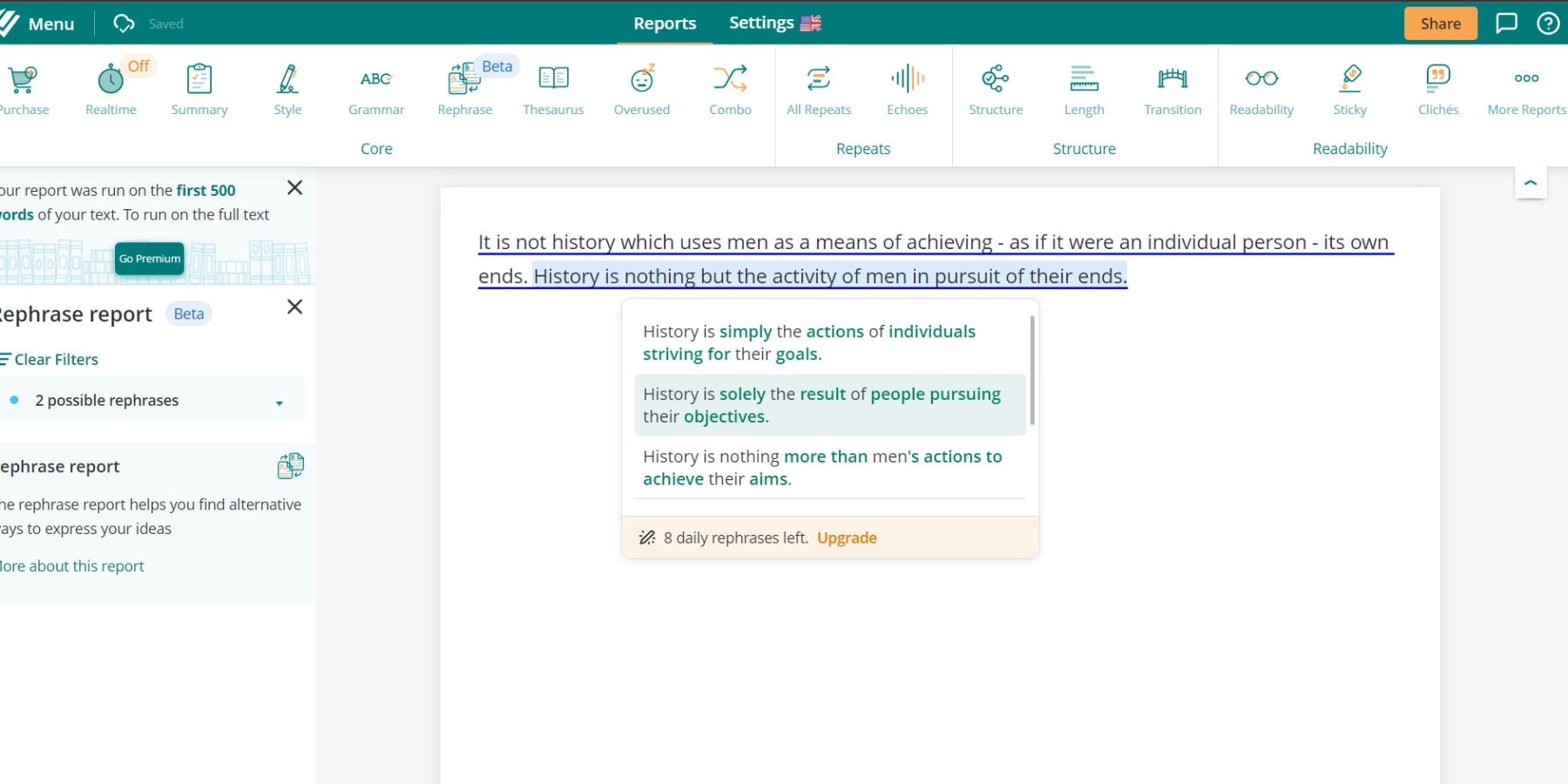Expand the 2 possible rephrases dropdown
The height and width of the screenshot is (784, 1568).
click(279, 402)
